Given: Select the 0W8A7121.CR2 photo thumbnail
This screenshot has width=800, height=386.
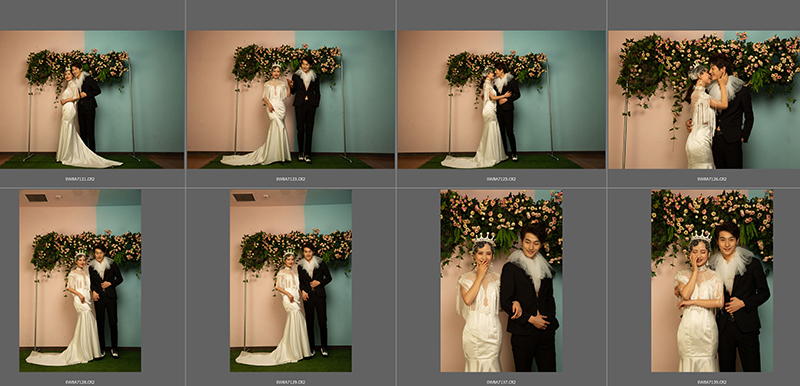Looking at the screenshot, I should (92, 99).
